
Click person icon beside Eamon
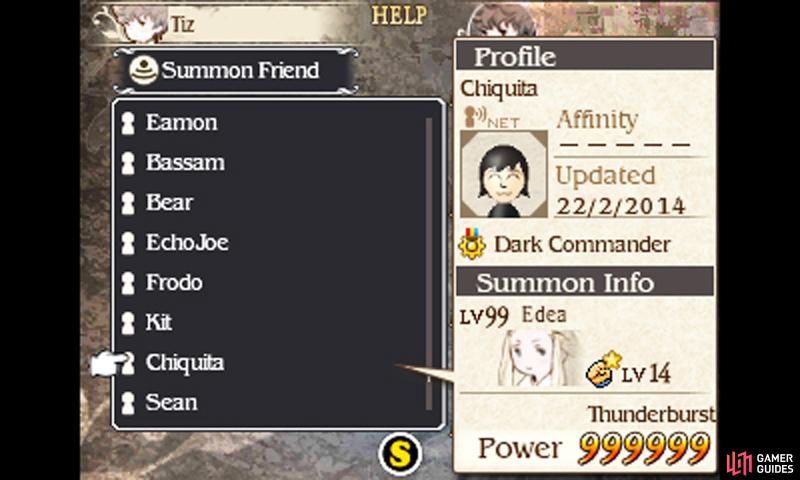click(128, 123)
